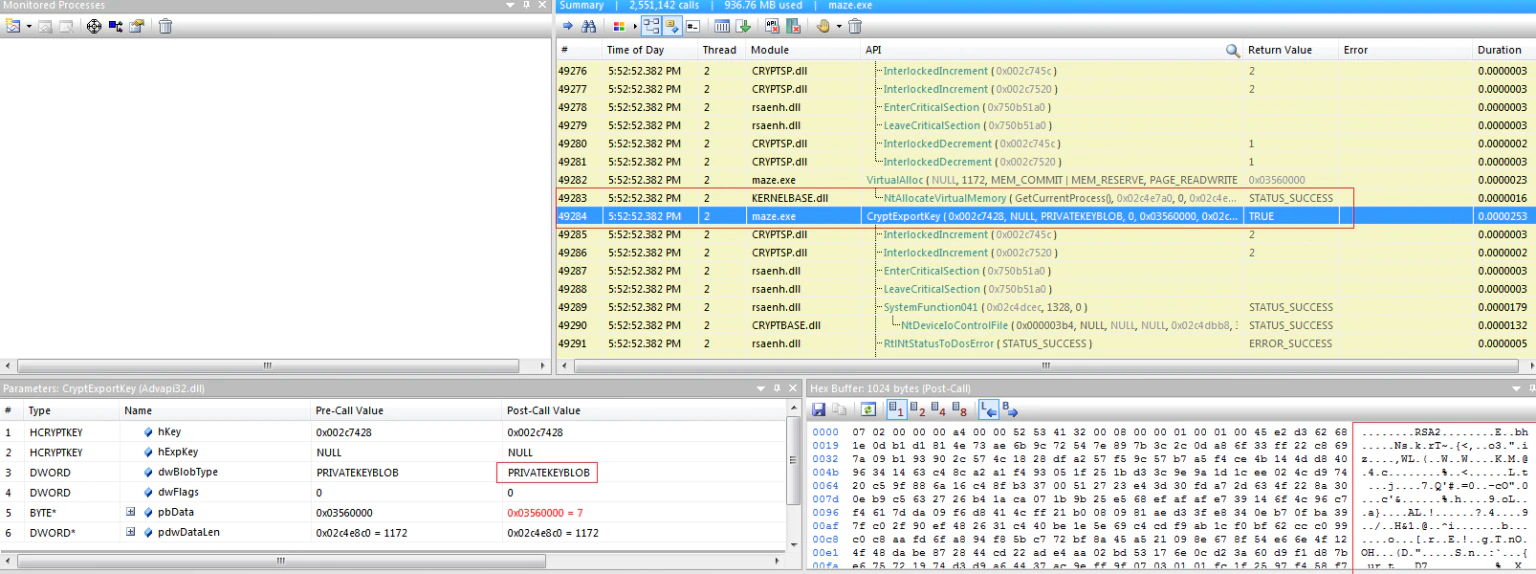The width and height of the screenshot is (1536, 574).
Task: Click the Summary panel horizontal scrollbar
Action: point(1045,366)
